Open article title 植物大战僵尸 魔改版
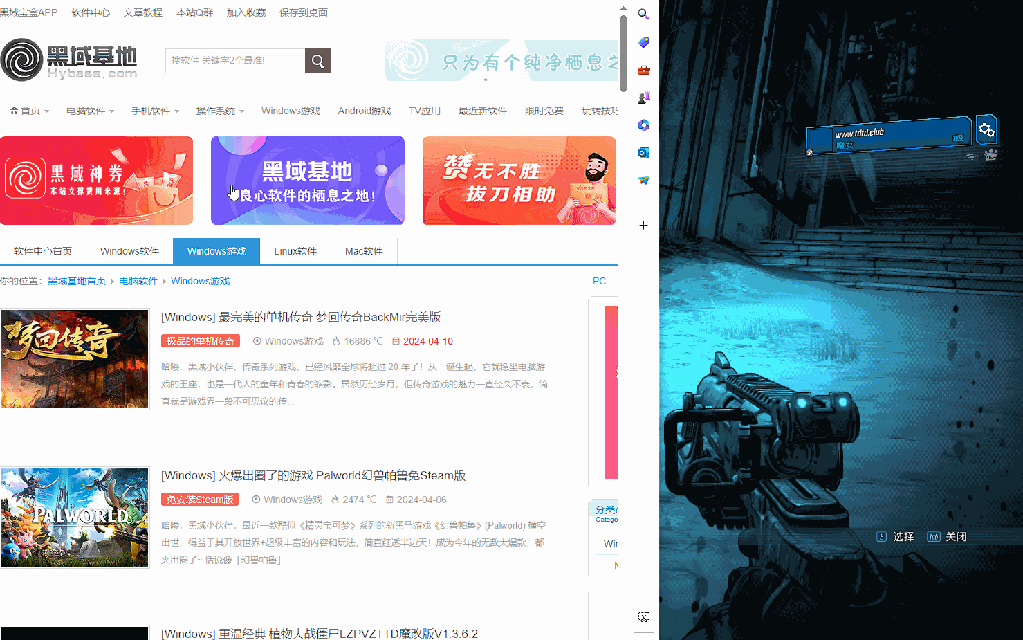Image resolution: width=1023 pixels, height=640 pixels. [x=319, y=633]
